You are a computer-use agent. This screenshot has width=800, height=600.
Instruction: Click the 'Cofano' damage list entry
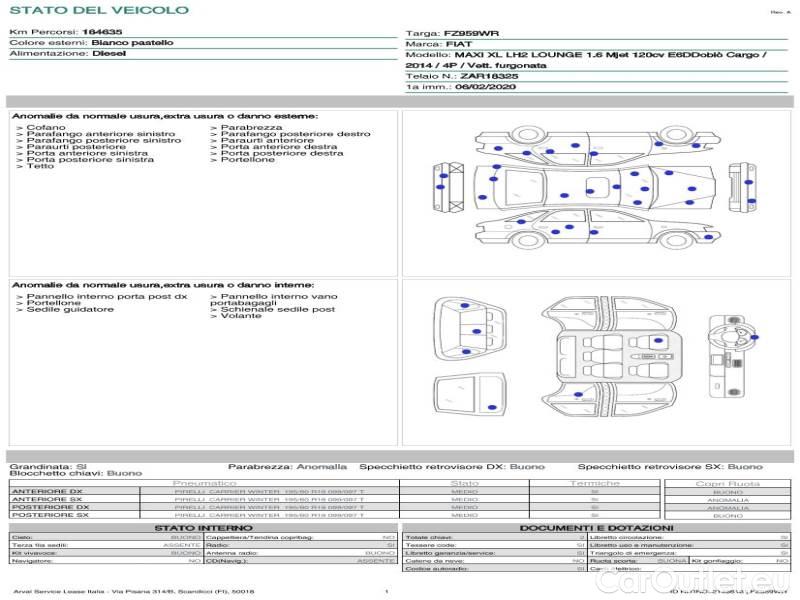[x=46, y=128]
